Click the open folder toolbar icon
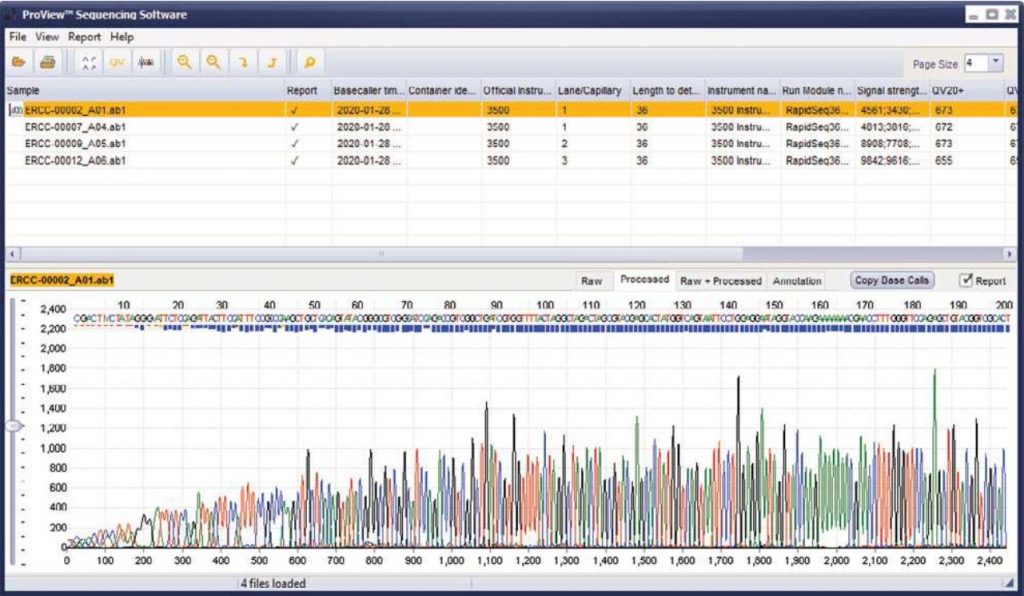Viewport: 1024px width, 596px height. [19, 62]
